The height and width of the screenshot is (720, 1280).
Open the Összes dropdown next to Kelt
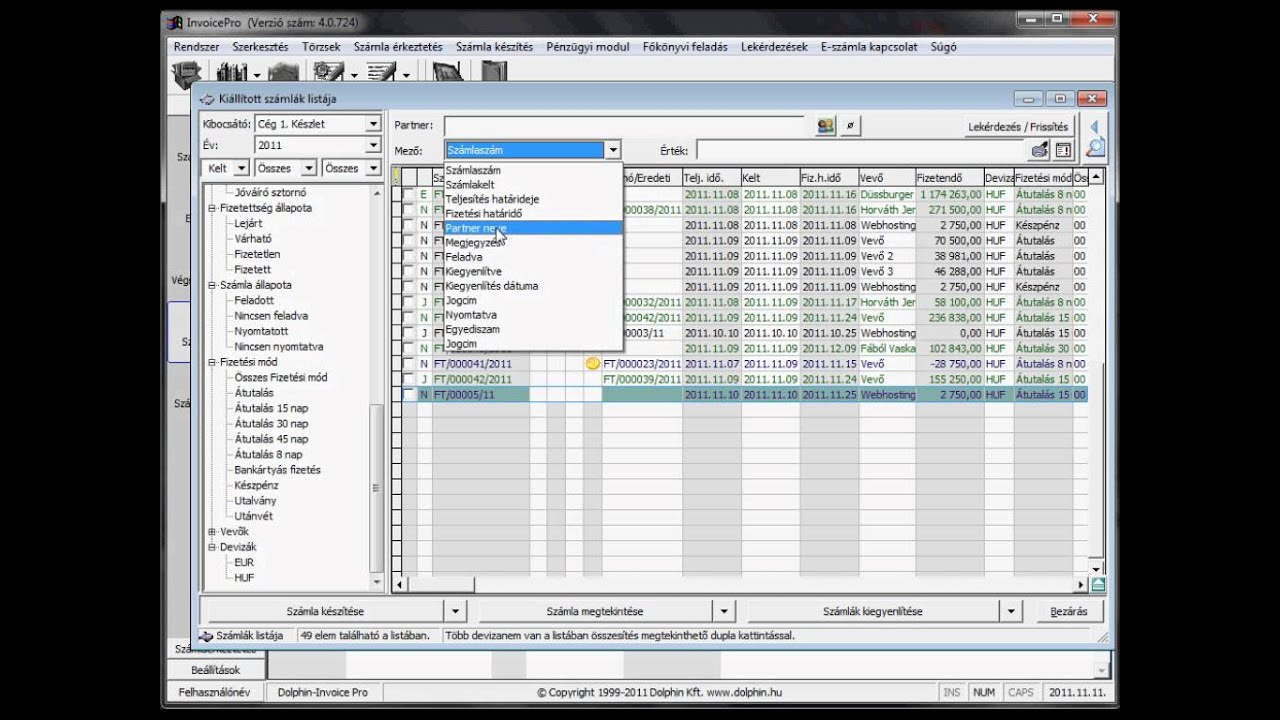[309, 168]
